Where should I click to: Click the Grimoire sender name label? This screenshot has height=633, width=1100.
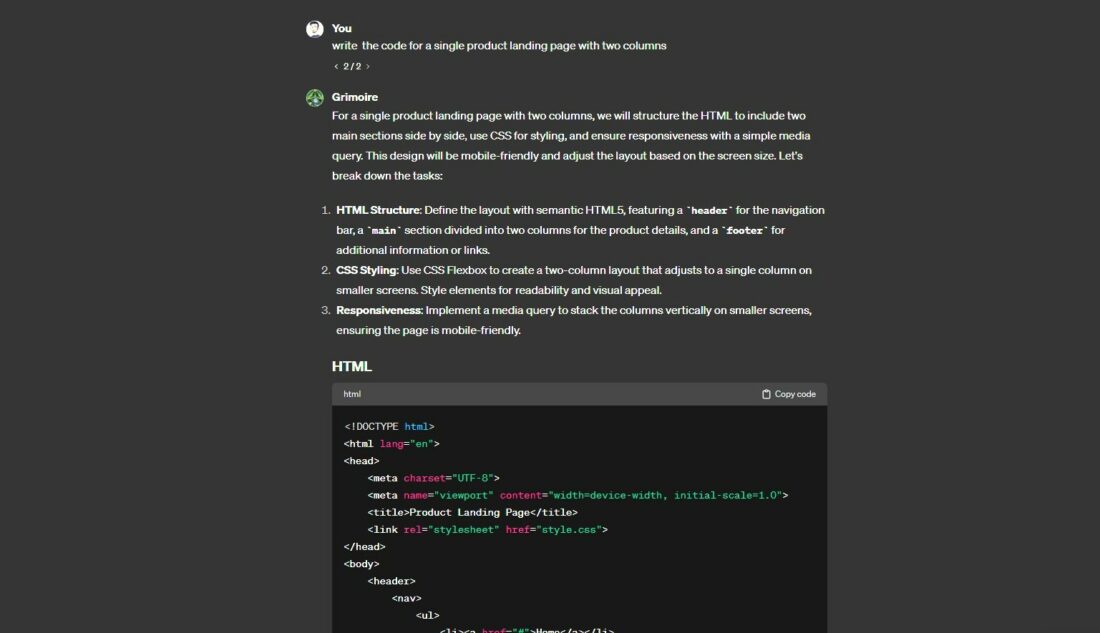pyautogui.click(x=356, y=97)
